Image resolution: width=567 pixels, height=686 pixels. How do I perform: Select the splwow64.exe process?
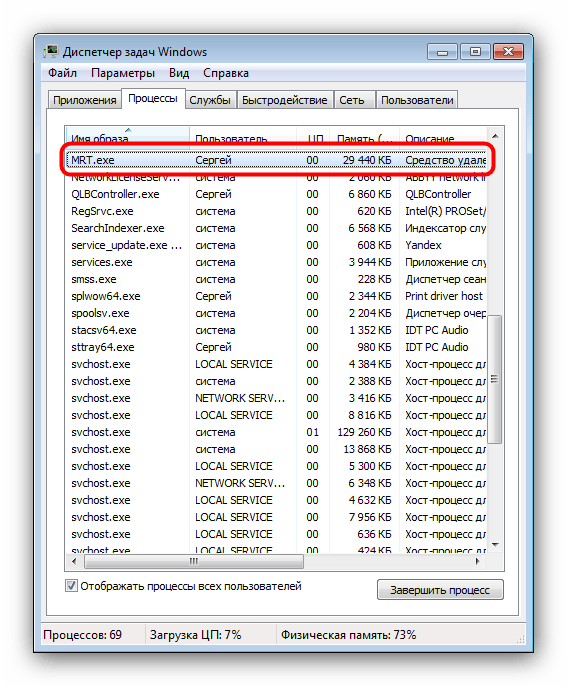click(276, 296)
